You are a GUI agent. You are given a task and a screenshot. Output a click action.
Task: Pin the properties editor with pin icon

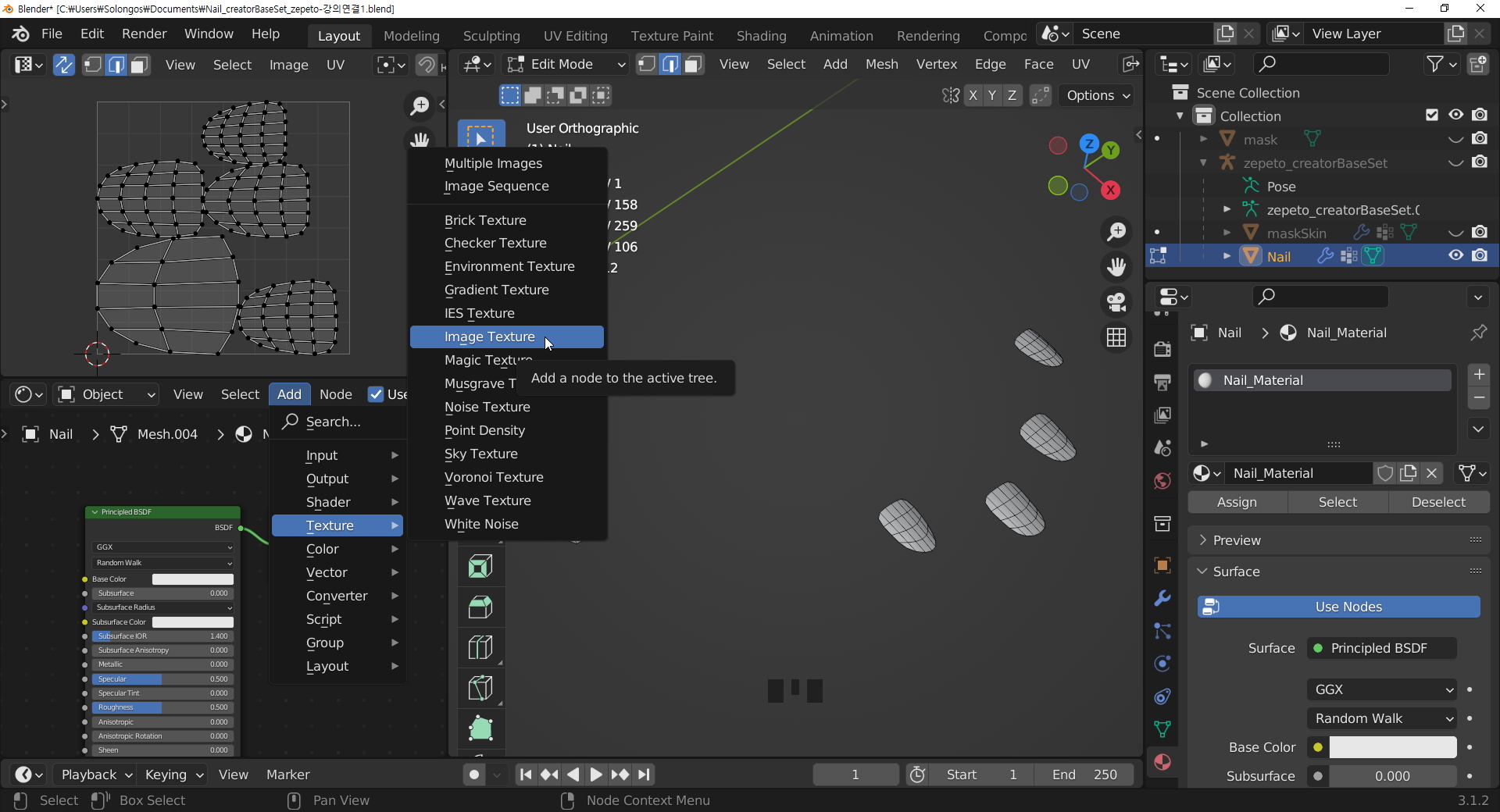[1478, 333]
